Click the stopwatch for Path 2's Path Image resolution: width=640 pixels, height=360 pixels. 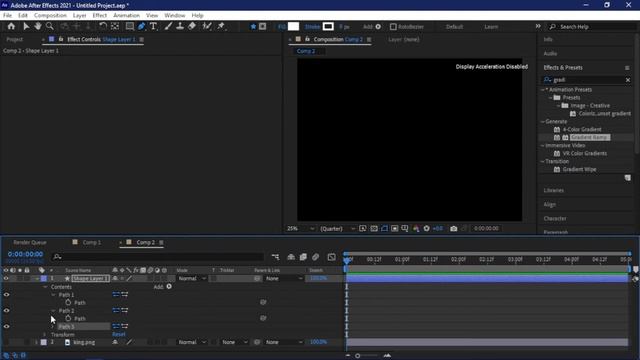click(68, 318)
